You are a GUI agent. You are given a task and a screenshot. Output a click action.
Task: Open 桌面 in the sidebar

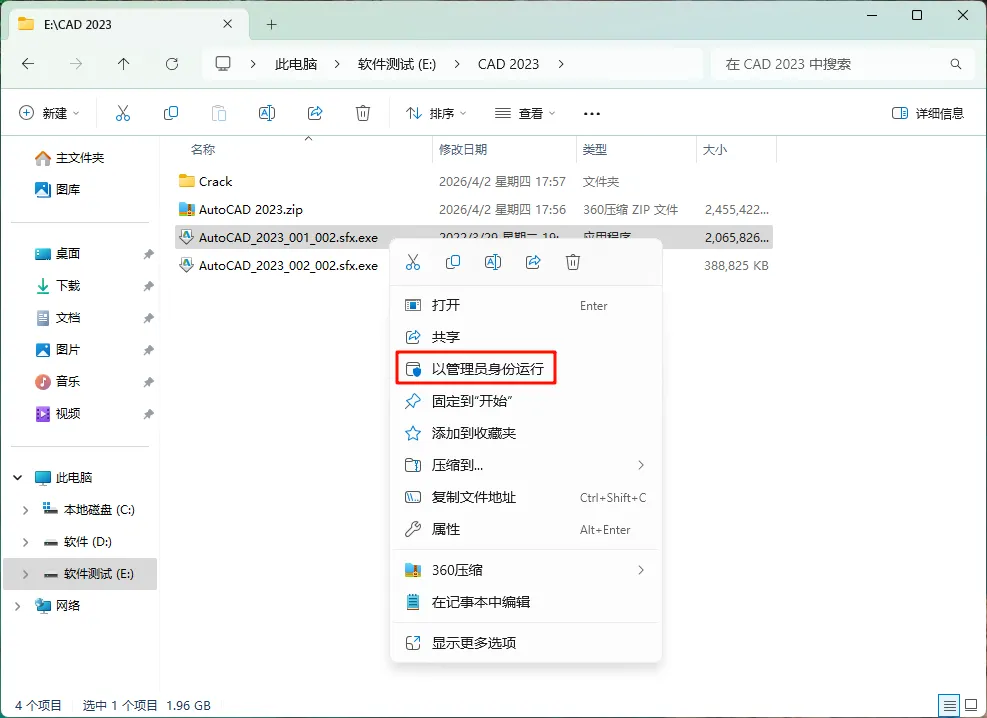57,254
